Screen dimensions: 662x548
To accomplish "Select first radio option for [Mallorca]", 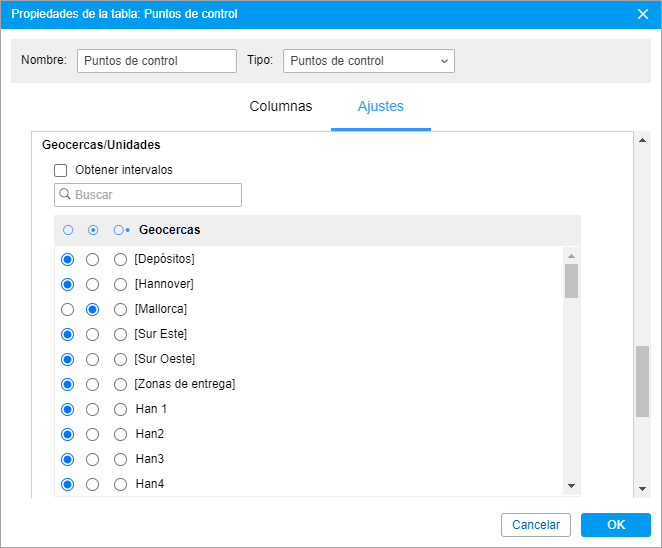I will click(68, 309).
